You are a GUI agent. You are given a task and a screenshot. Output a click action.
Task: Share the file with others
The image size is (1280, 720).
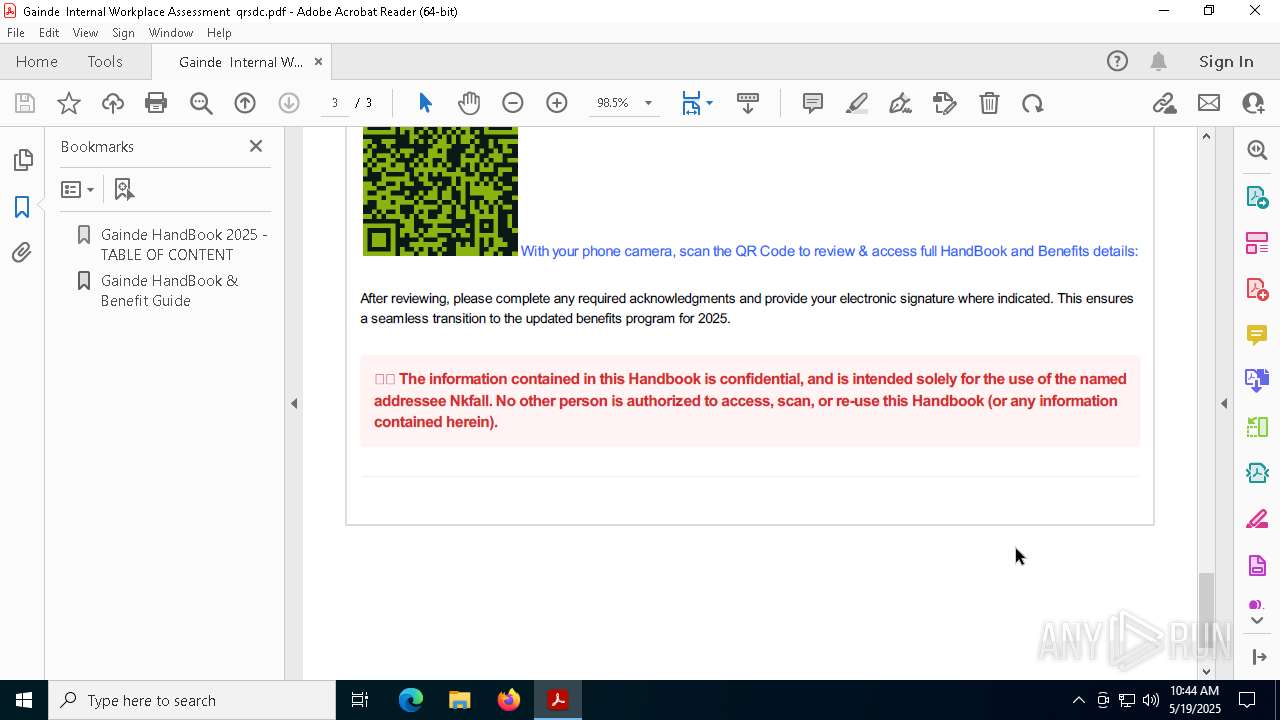1253,103
